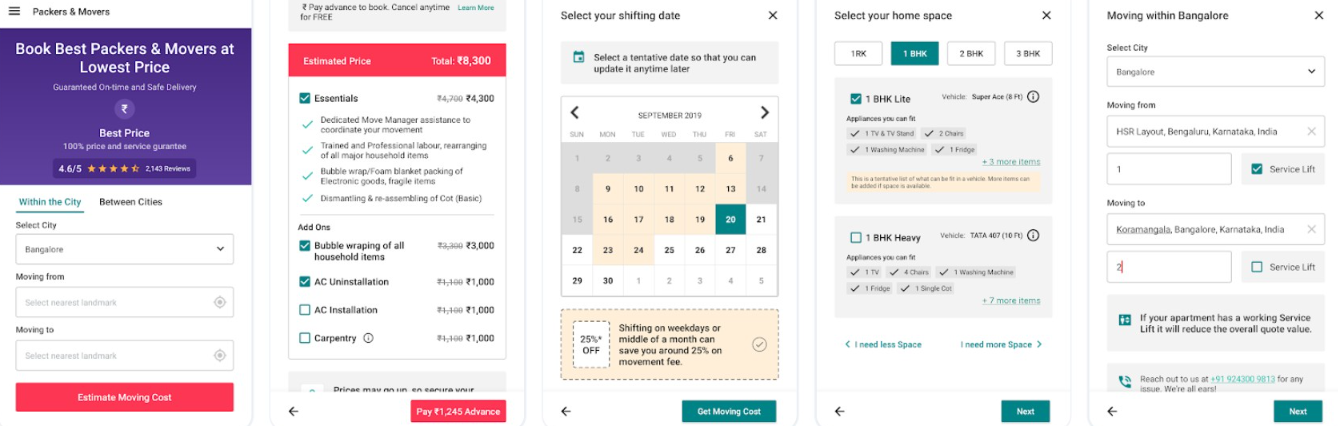Expand the +3 more items list
The image size is (1338, 426).
1011,162
